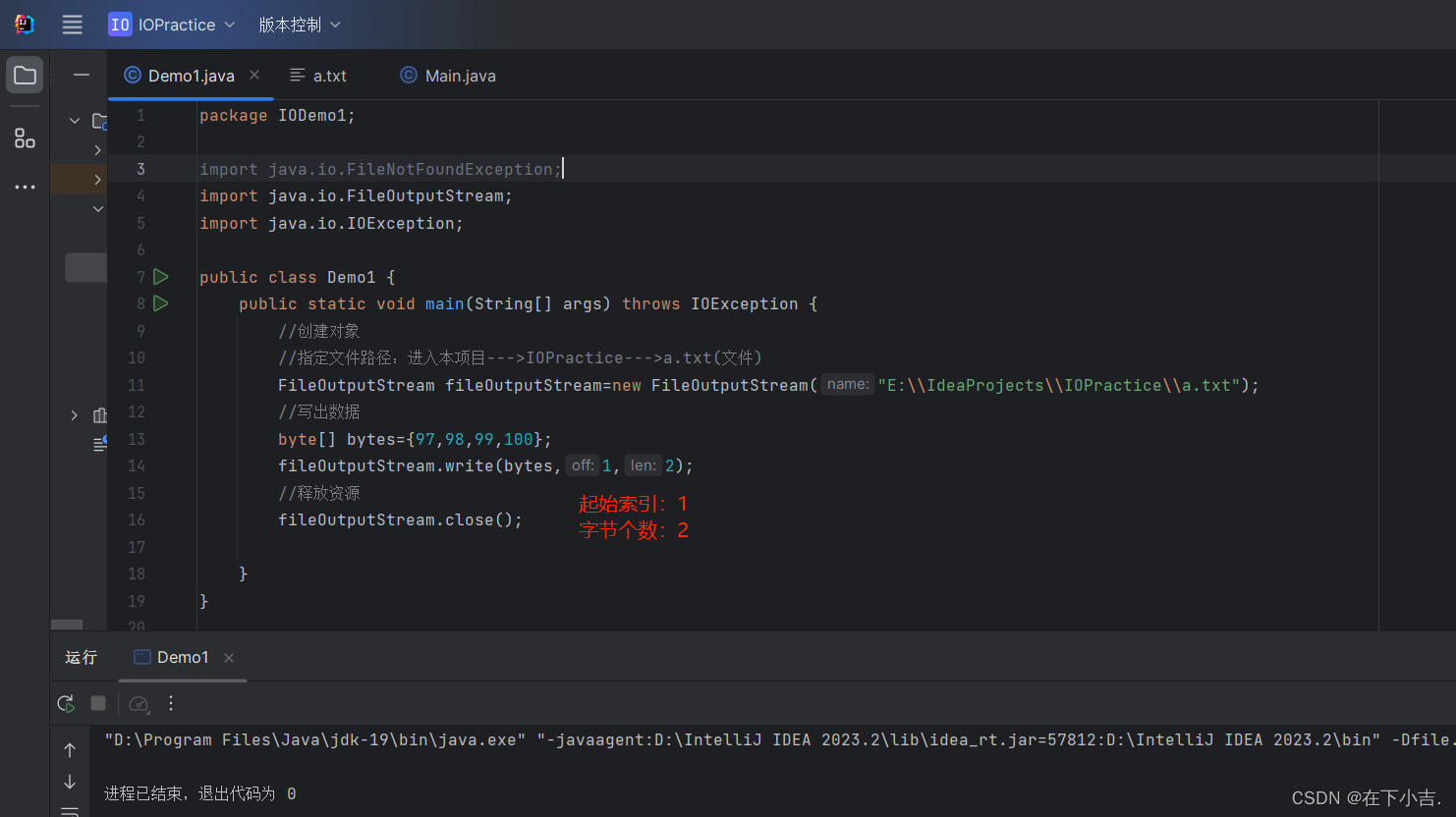
Task: Click the file path string ending in a.txt
Action: coord(1059,386)
